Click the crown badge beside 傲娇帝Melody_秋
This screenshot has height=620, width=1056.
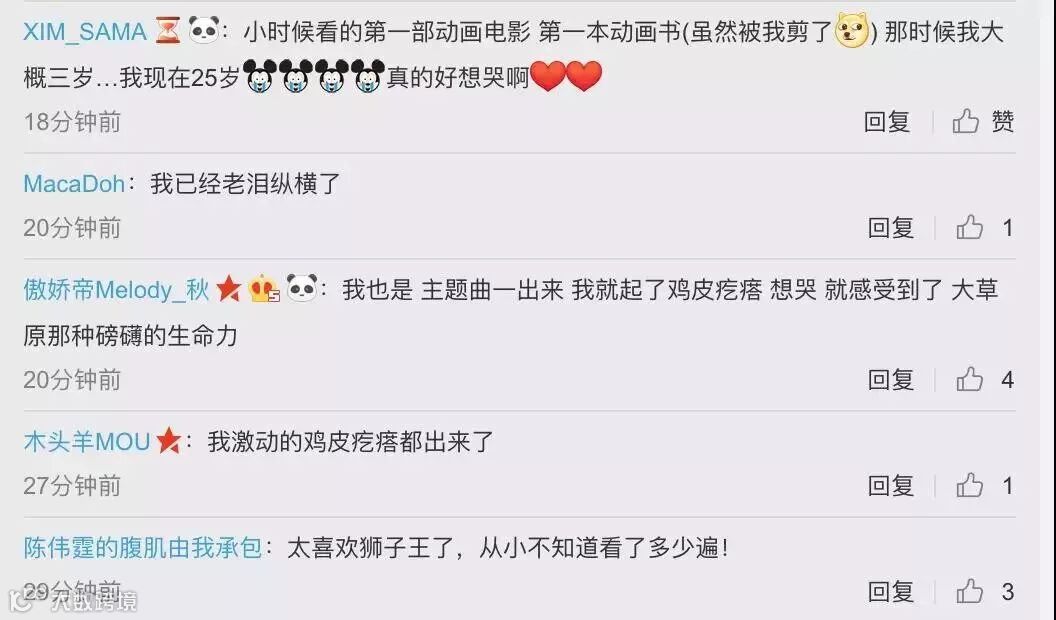coord(264,289)
